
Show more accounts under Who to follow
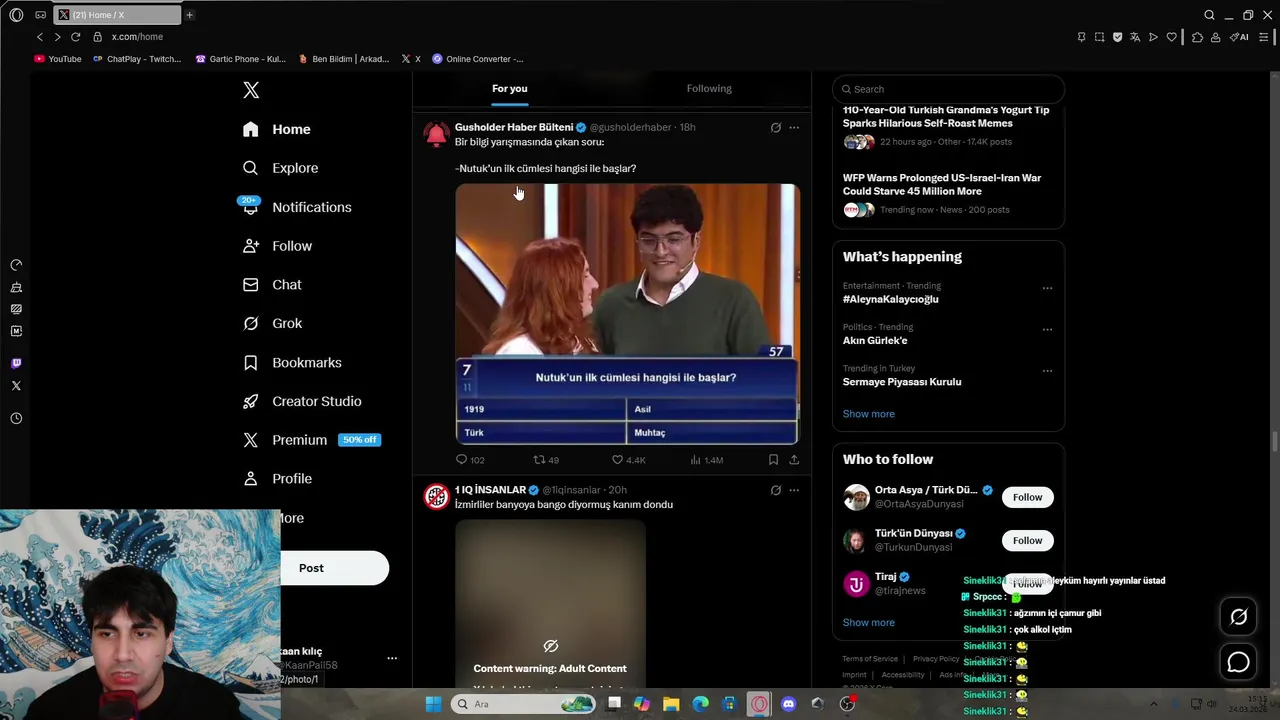(868, 622)
